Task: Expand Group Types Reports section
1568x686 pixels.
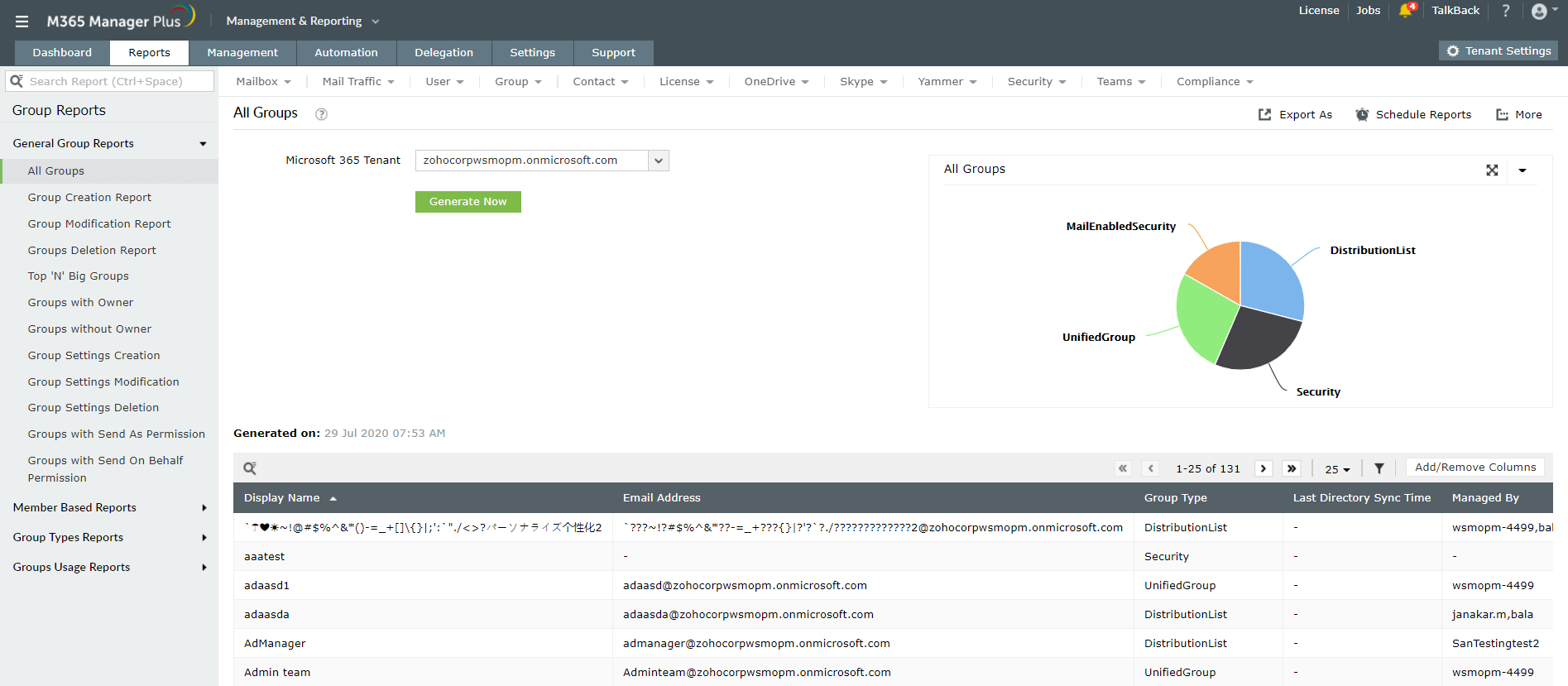Action: tap(204, 538)
